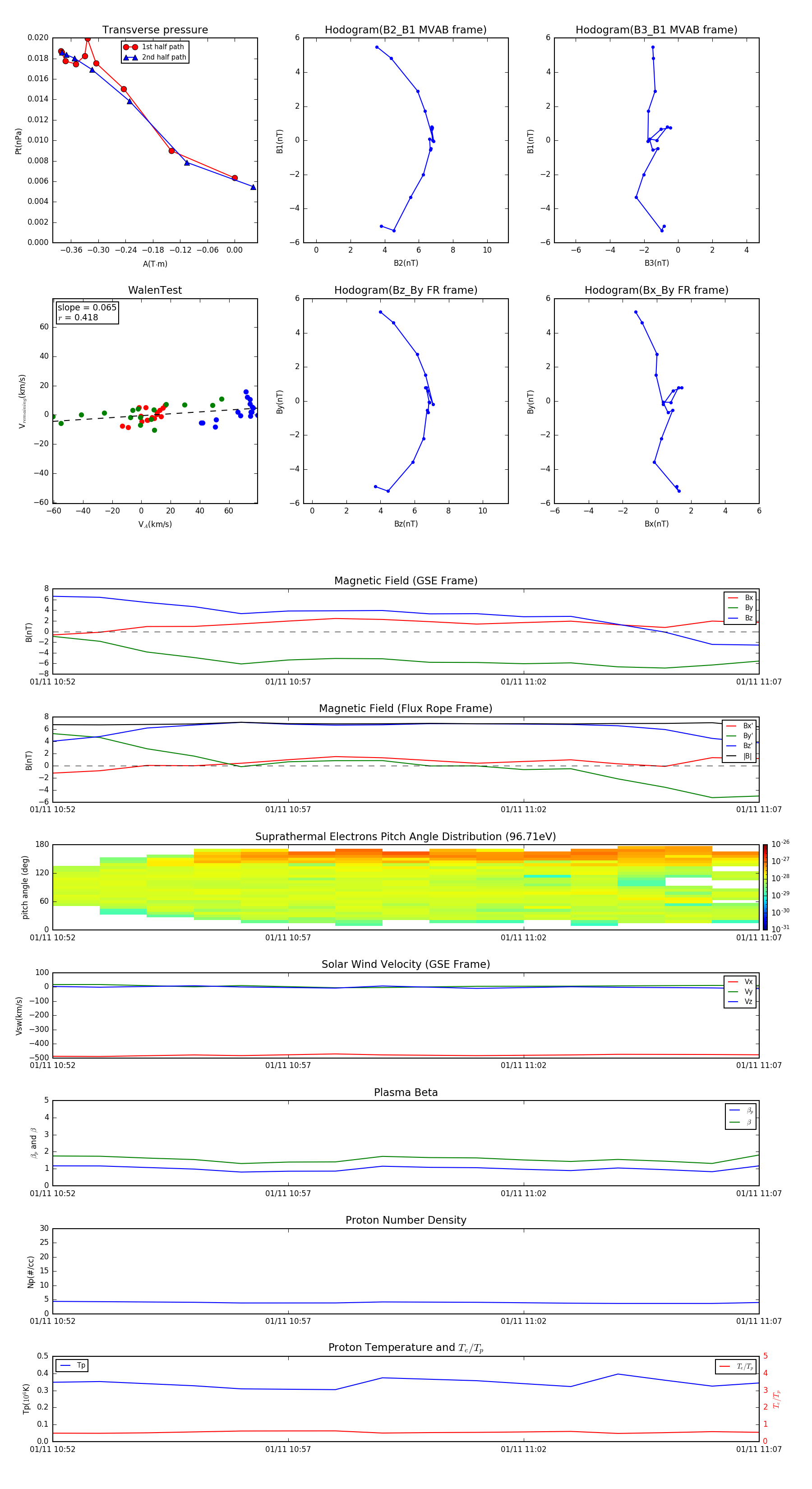812x1489 pixels.
Task: Click 'Hodogram(B3_B1 MVAB frame)' title
Action: pos(656,30)
